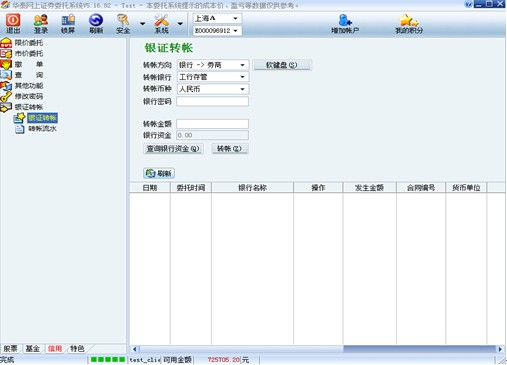
Task: Open the E000096912 account dropdown
Action: (x=217, y=31)
